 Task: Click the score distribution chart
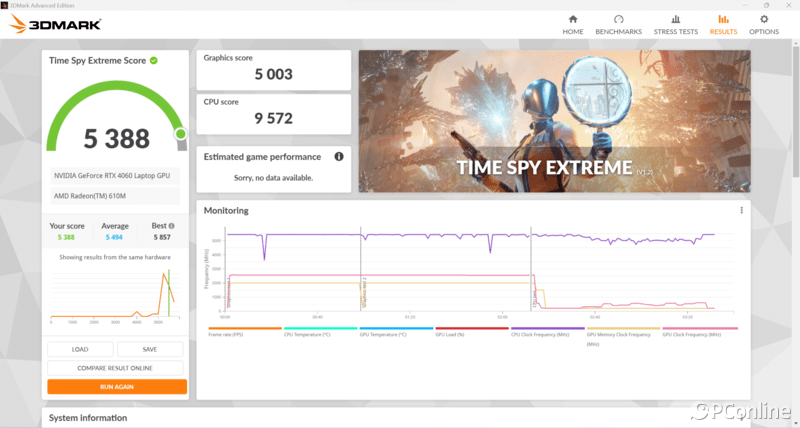pyautogui.click(x=115, y=295)
